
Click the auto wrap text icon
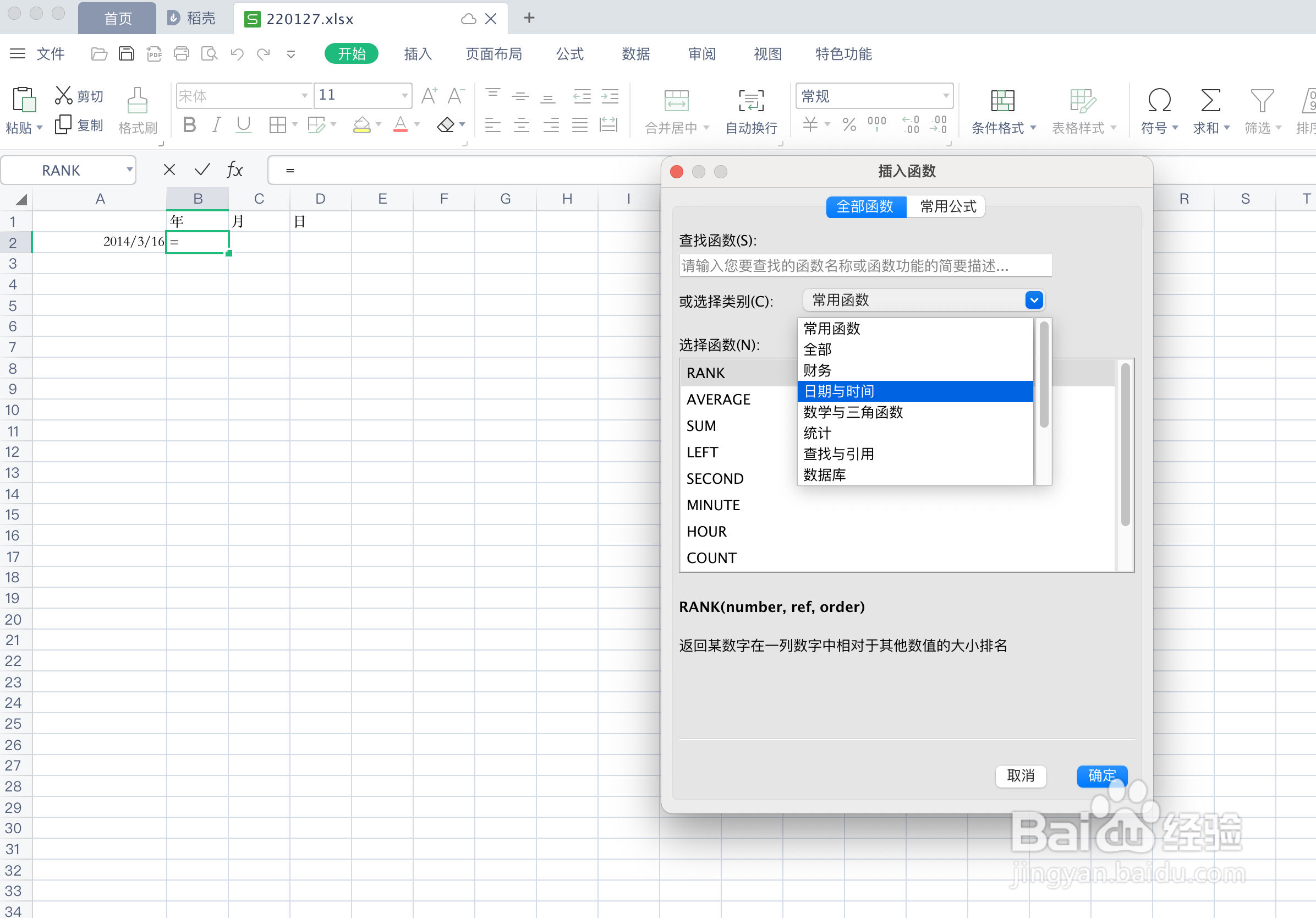tap(750, 101)
